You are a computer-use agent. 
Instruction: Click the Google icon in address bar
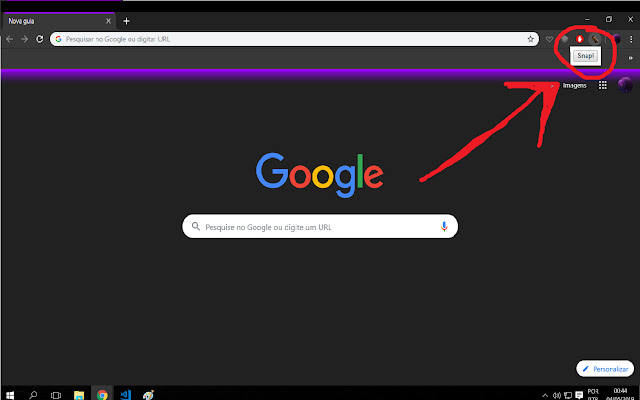58,39
